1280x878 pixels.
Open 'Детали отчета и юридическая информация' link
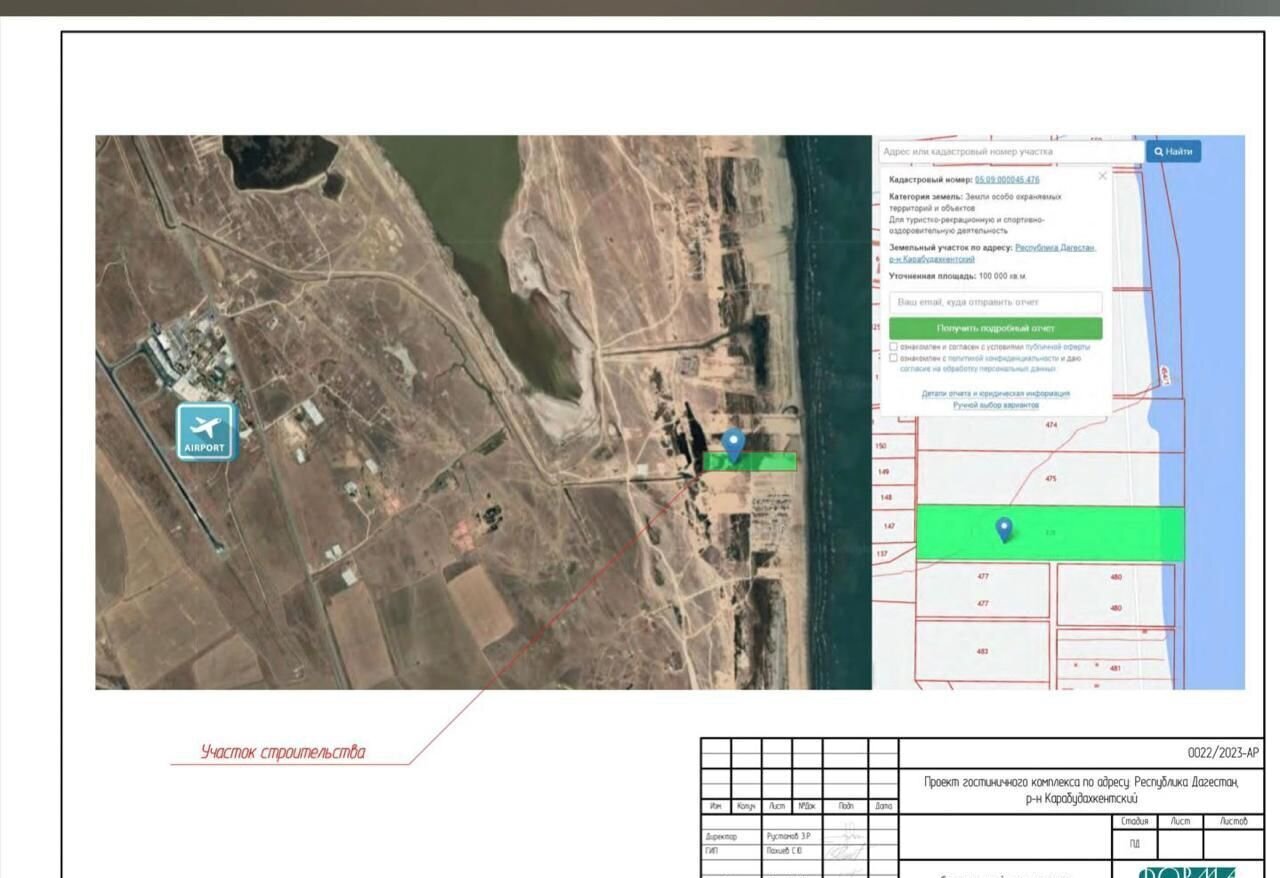click(x=995, y=394)
